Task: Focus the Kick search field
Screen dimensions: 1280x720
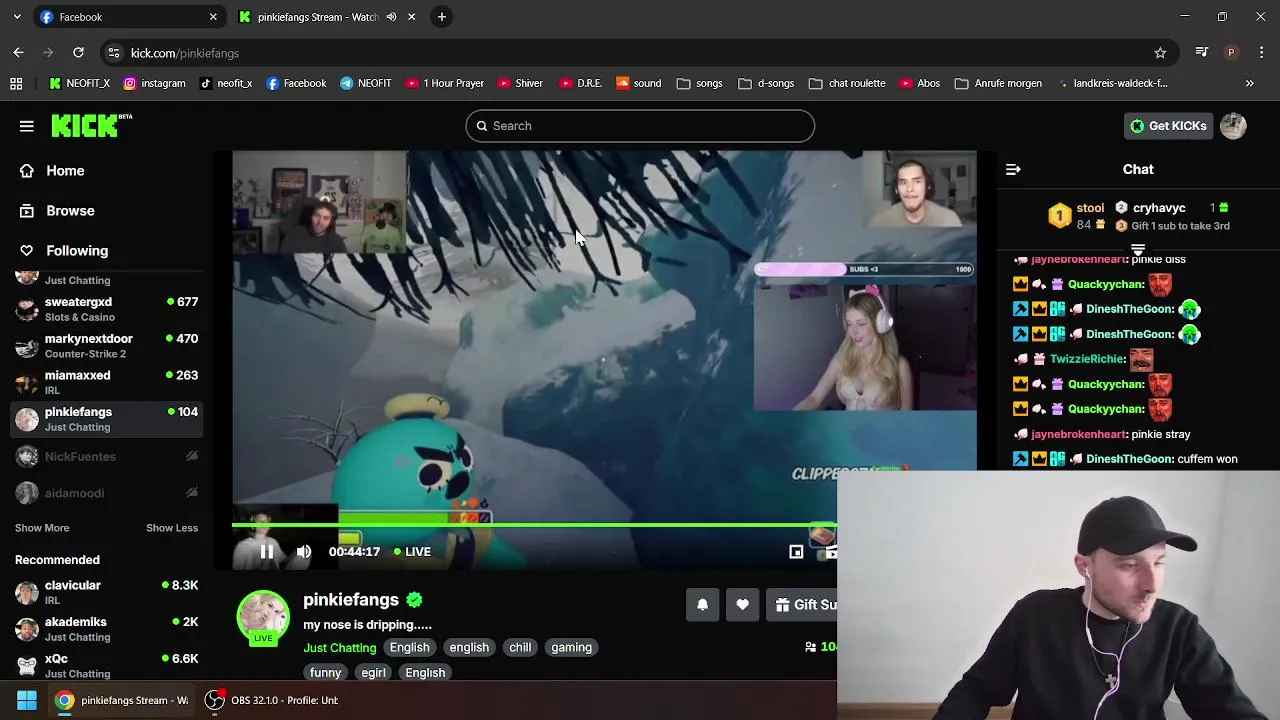Action: click(x=640, y=126)
